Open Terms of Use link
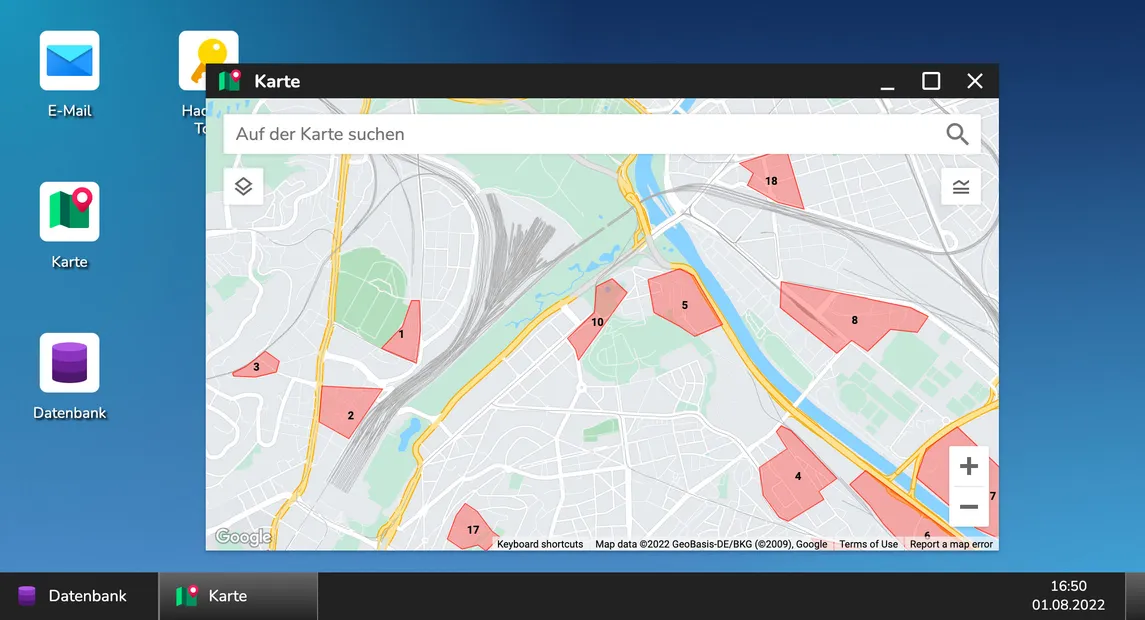 click(868, 544)
